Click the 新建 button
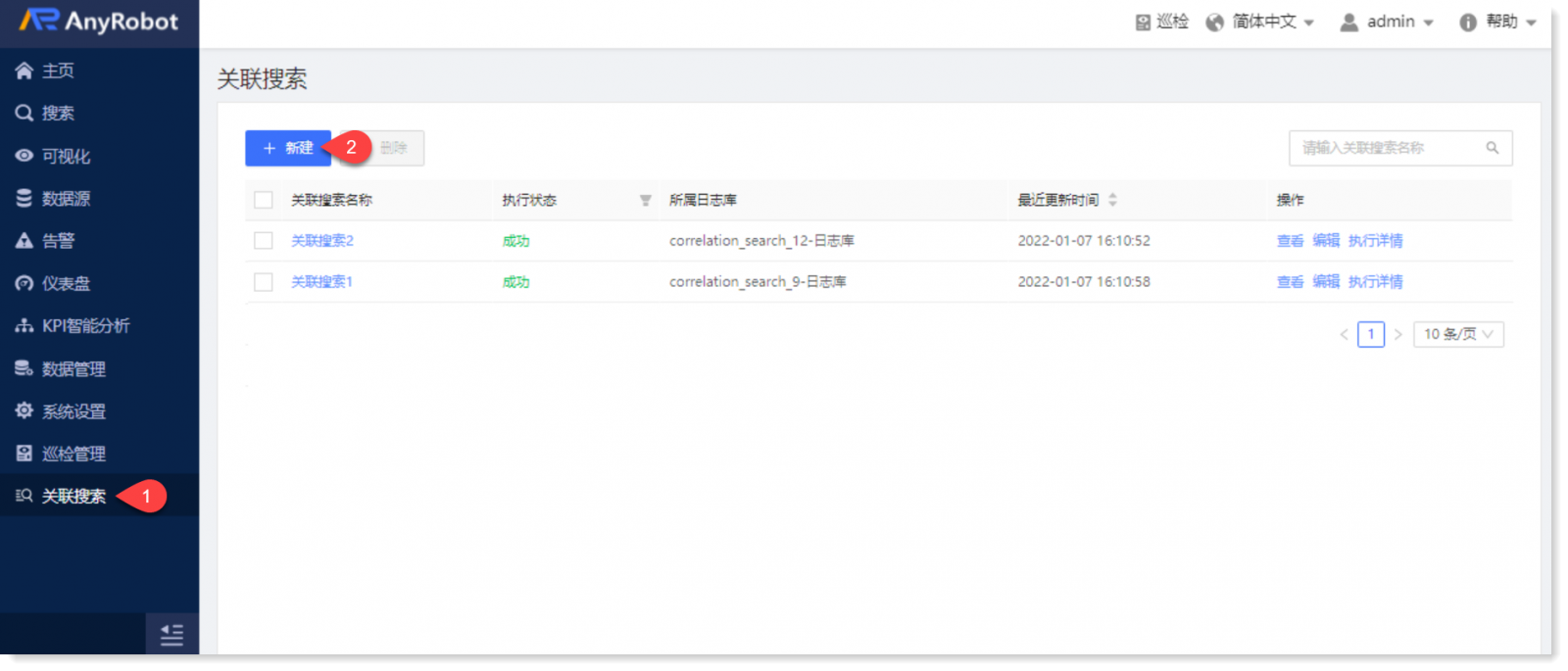1568x671 pixels. tap(288, 148)
